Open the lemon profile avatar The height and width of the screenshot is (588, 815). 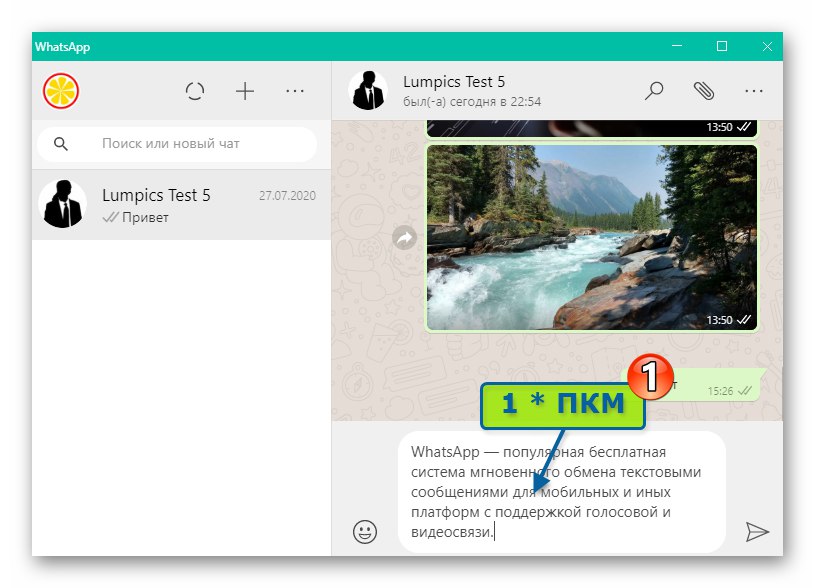point(61,91)
